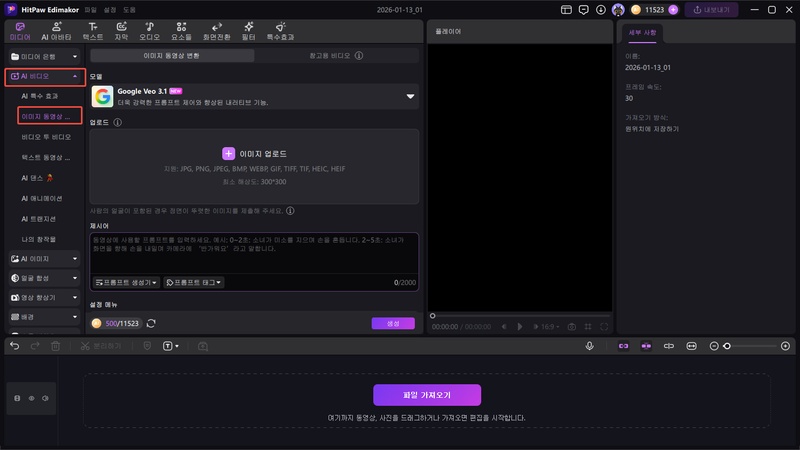Open AI 애니메이션 in the sidebar
The width and height of the screenshot is (800, 450).
click(x=42, y=198)
